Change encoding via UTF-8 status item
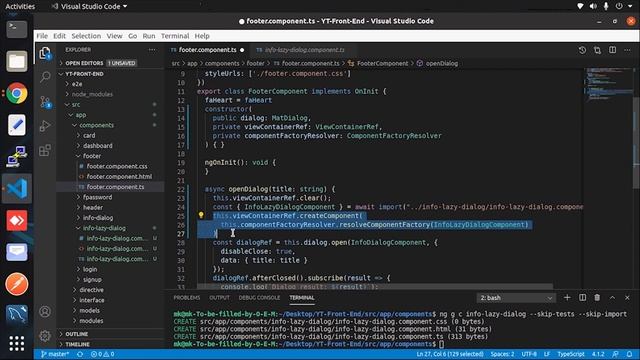The image size is (640, 360). 529,354
